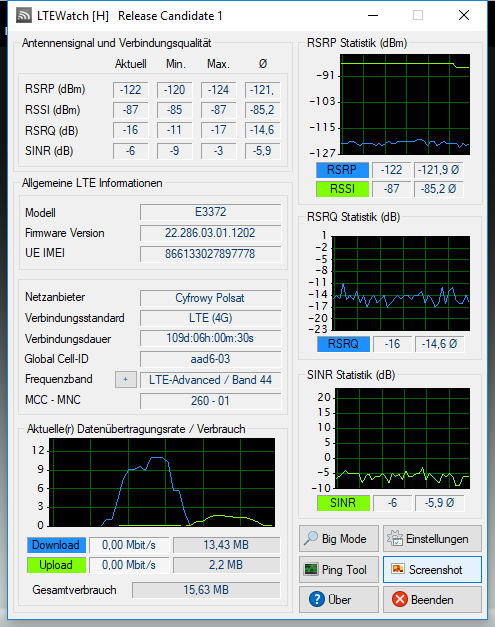Click the data transfer rate graph
Image resolution: width=495 pixels, height=627 pixels.
coord(162,482)
